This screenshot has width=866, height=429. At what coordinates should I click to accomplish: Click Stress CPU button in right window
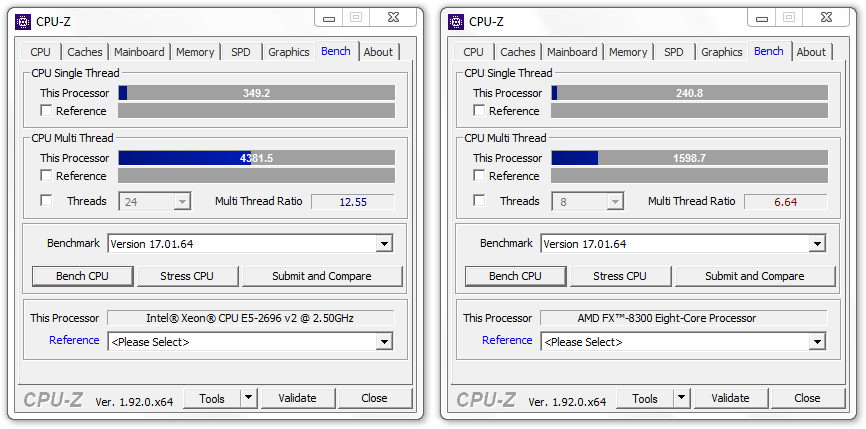(x=620, y=276)
